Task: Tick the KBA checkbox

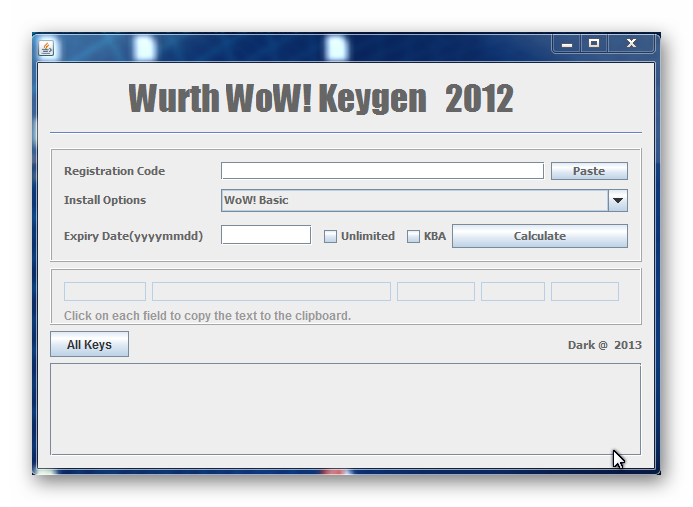Action: [413, 236]
